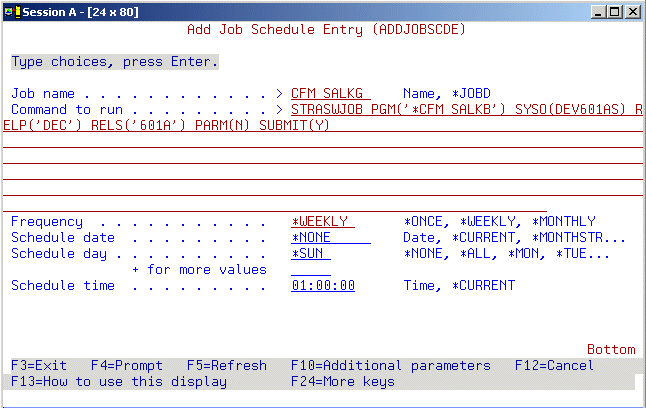This screenshot has width=646, height=408.
Task: Click the first blank command line
Action: [320, 141]
